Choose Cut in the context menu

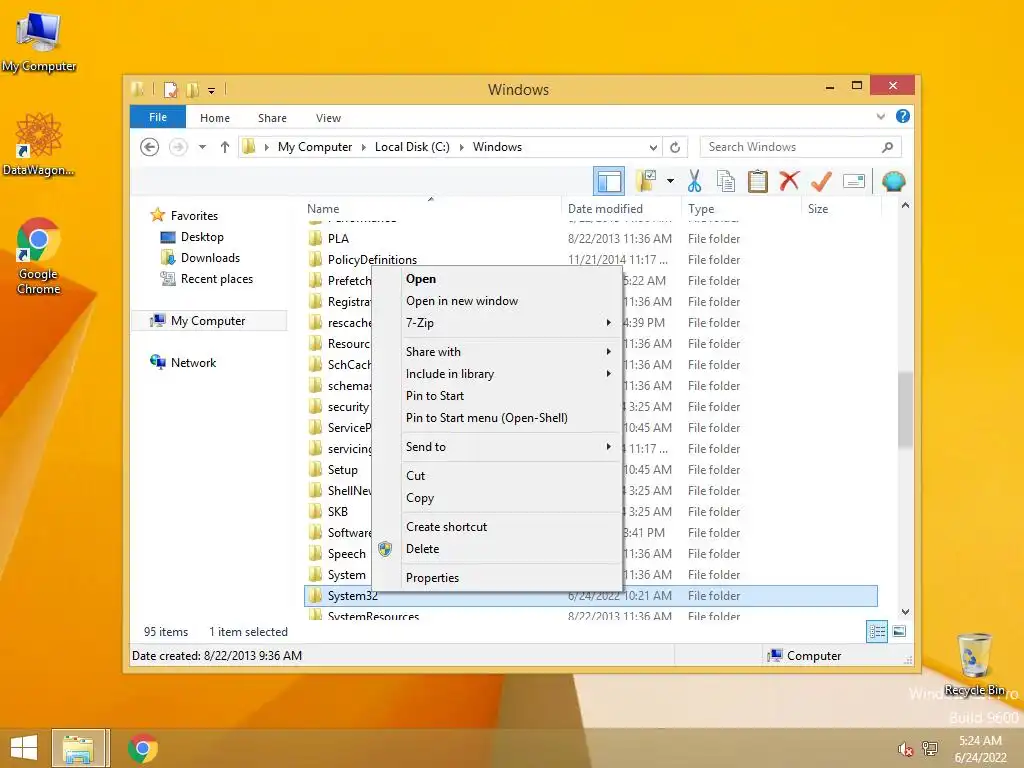(x=496, y=475)
